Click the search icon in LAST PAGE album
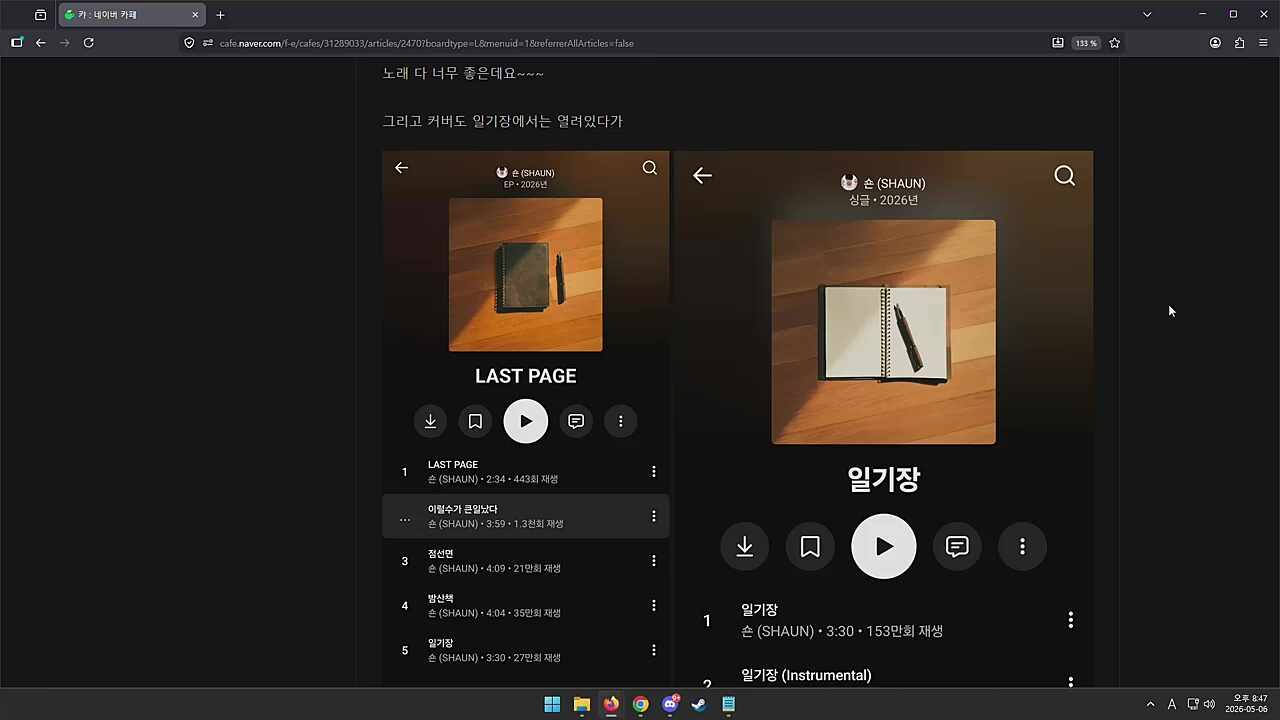 [650, 168]
